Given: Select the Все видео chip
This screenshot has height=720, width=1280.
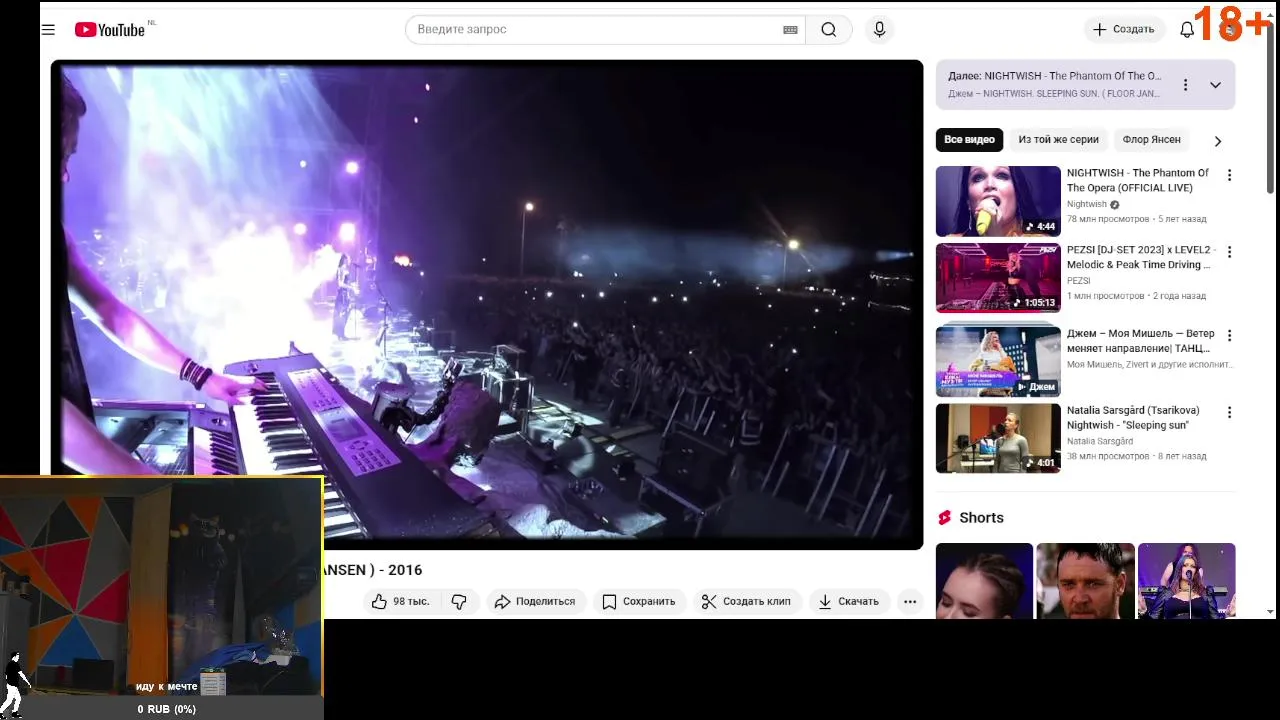Looking at the screenshot, I should coord(969,140).
